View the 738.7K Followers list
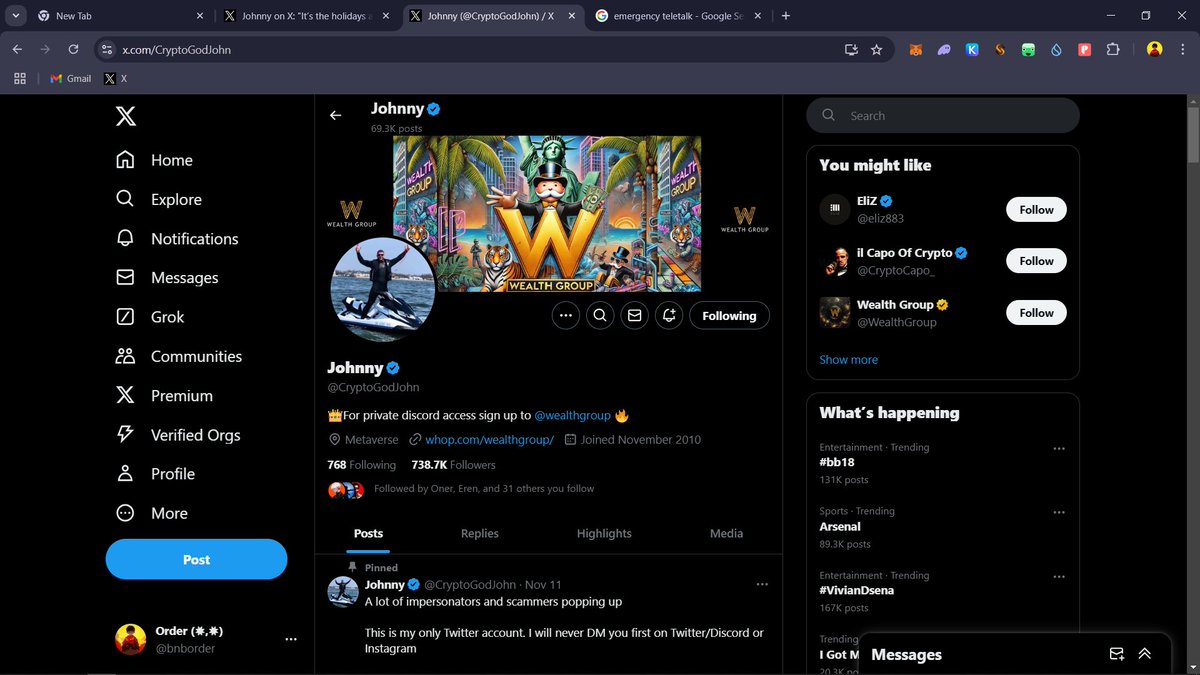 click(453, 465)
